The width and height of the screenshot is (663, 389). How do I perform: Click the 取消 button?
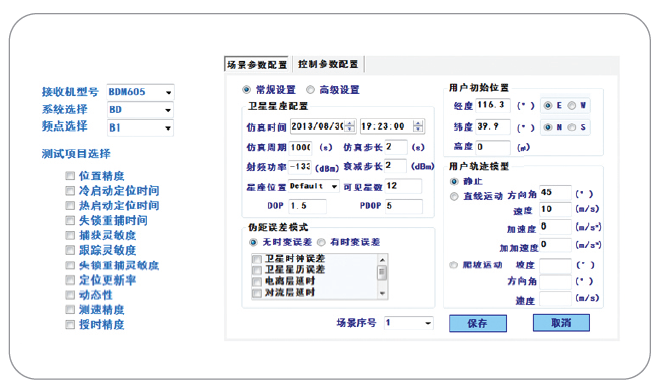(561, 323)
